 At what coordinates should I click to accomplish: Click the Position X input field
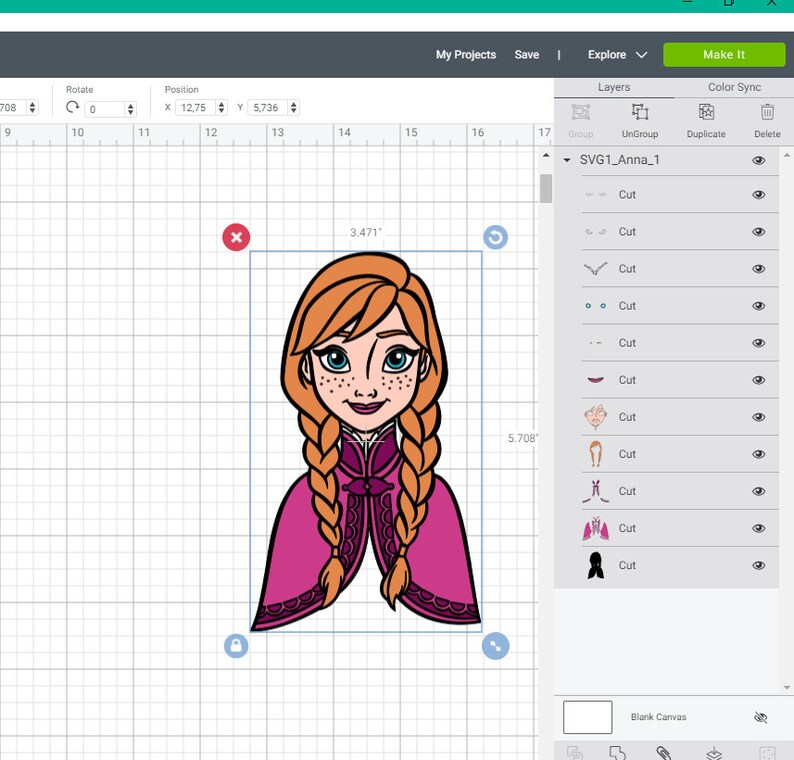[x=196, y=107]
